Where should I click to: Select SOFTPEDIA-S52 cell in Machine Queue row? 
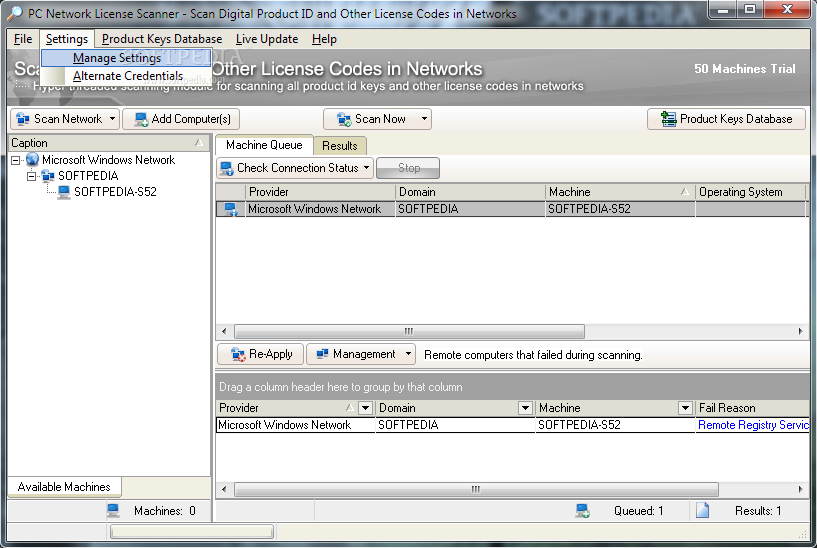[x=620, y=209]
